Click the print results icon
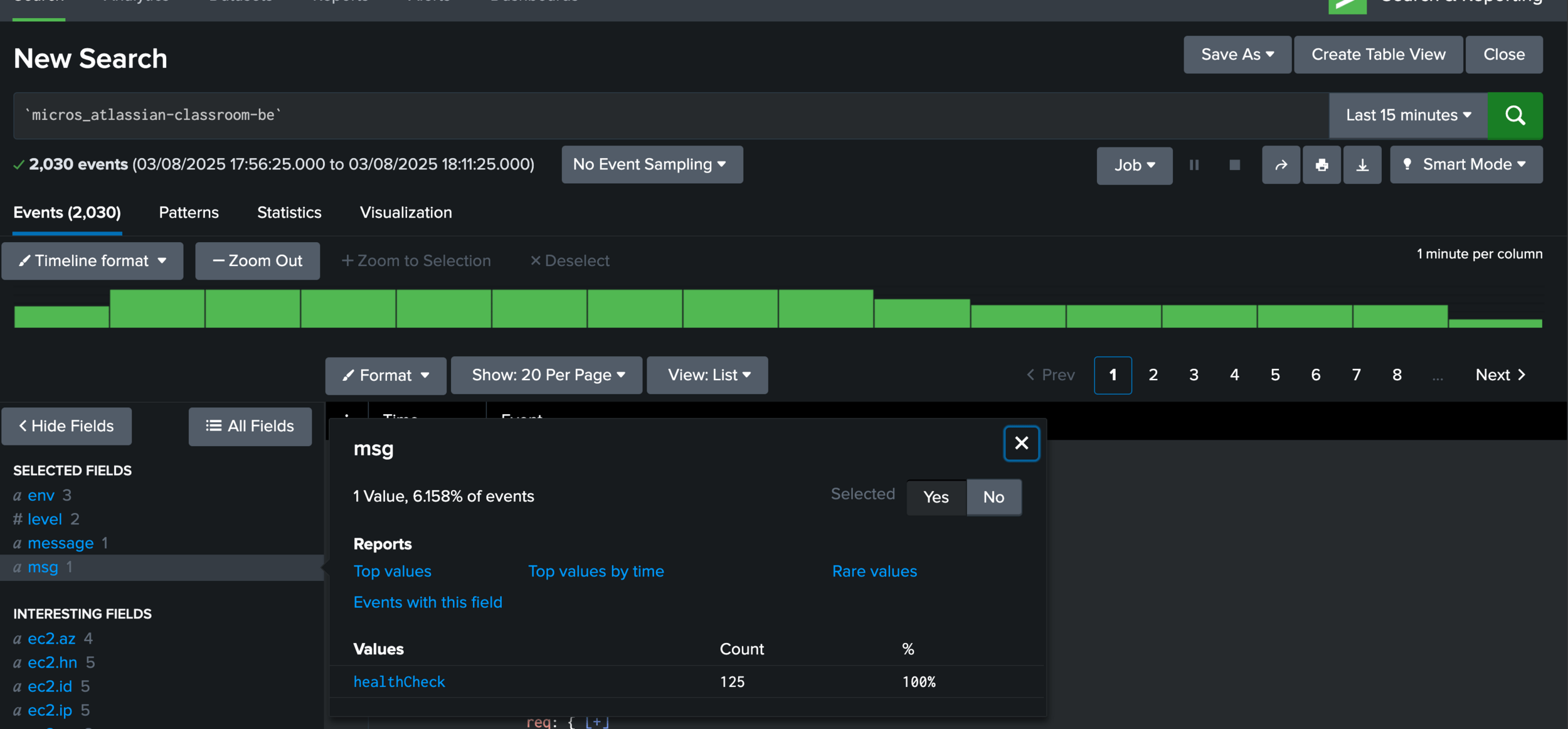The height and width of the screenshot is (729, 1568). click(1322, 165)
